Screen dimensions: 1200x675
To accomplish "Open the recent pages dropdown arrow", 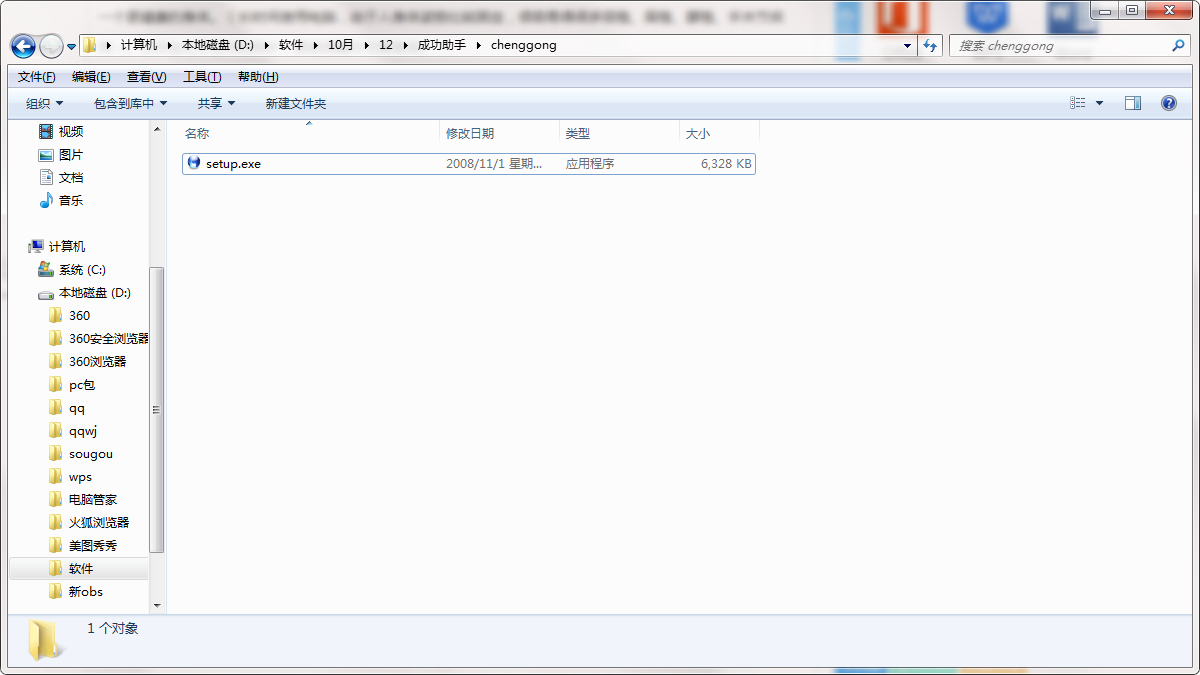I will tap(71, 47).
